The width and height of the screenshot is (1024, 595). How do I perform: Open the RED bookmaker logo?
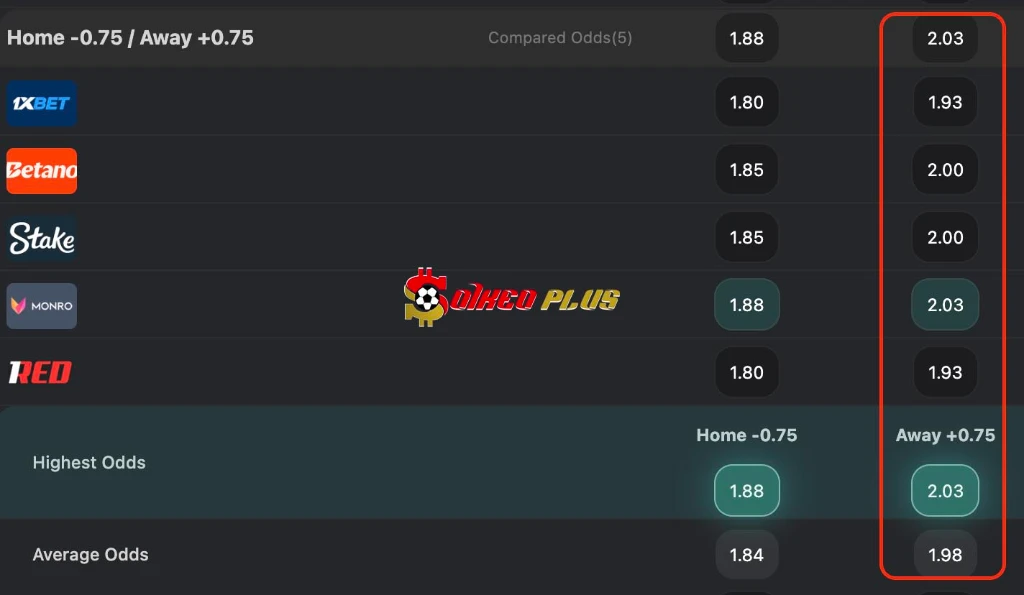point(40,373)
